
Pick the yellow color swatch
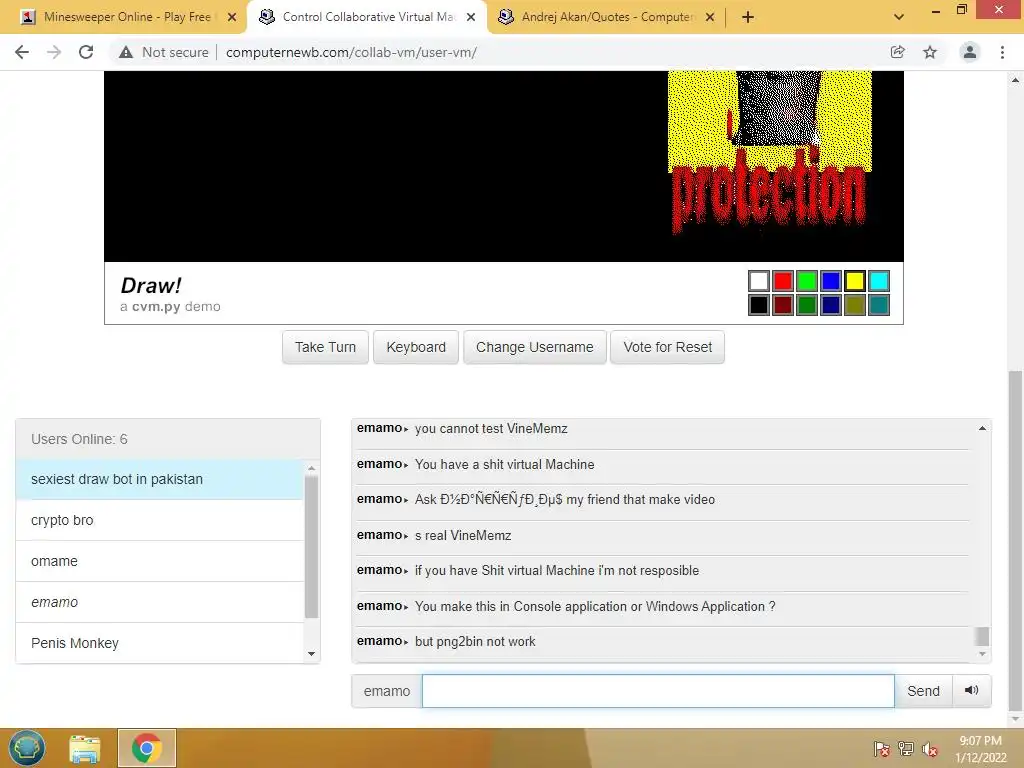click(x=855, y=281)
